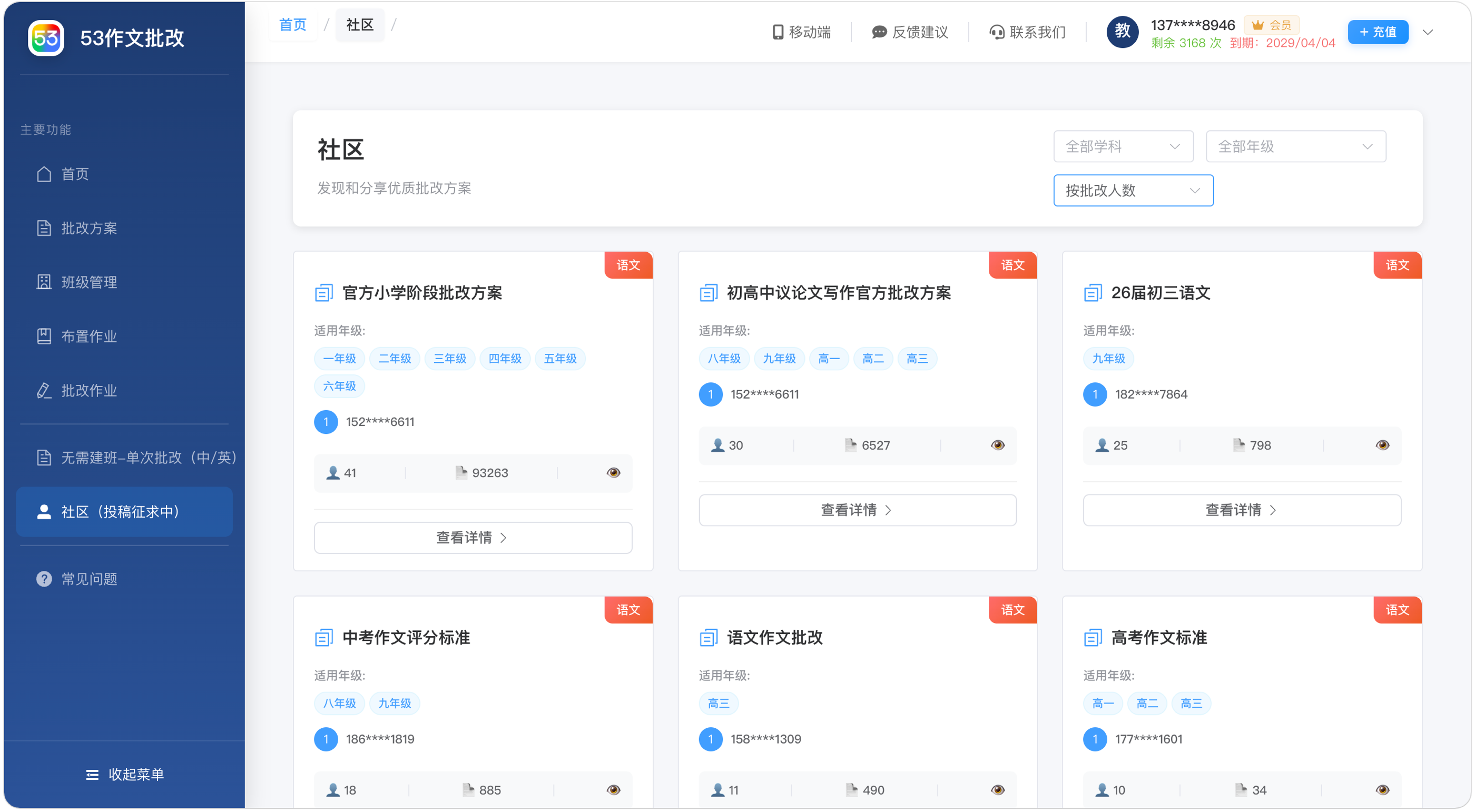Screen dimensions: 1475x812
Task: Click the person icon beside 社区(投稿征求中)
Action: coord(44,512)
